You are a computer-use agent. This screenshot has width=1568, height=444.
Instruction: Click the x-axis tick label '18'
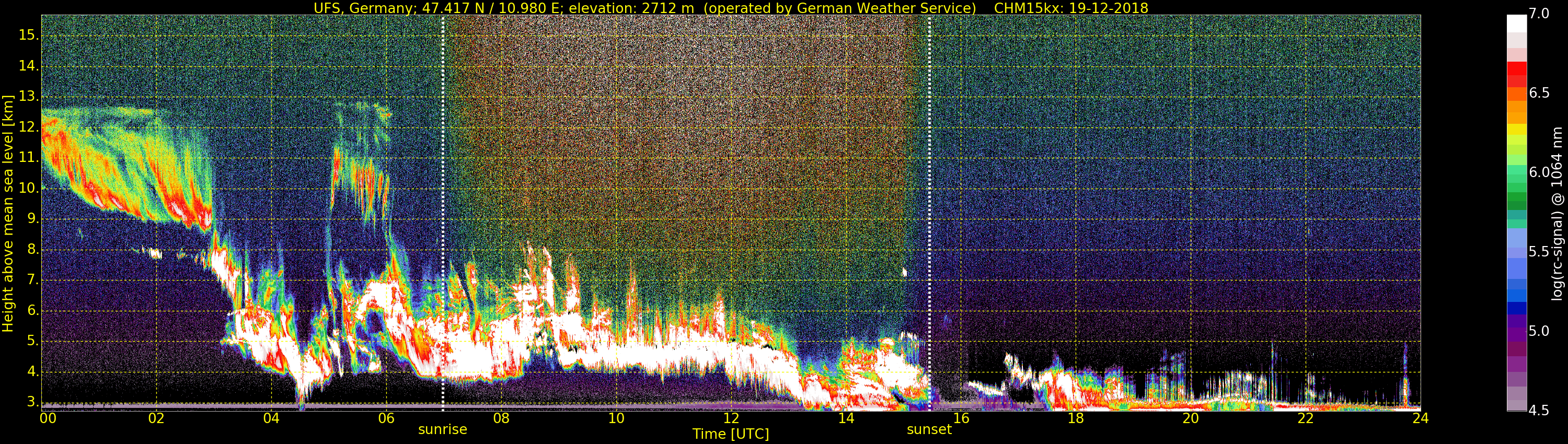pos(1076,418)
